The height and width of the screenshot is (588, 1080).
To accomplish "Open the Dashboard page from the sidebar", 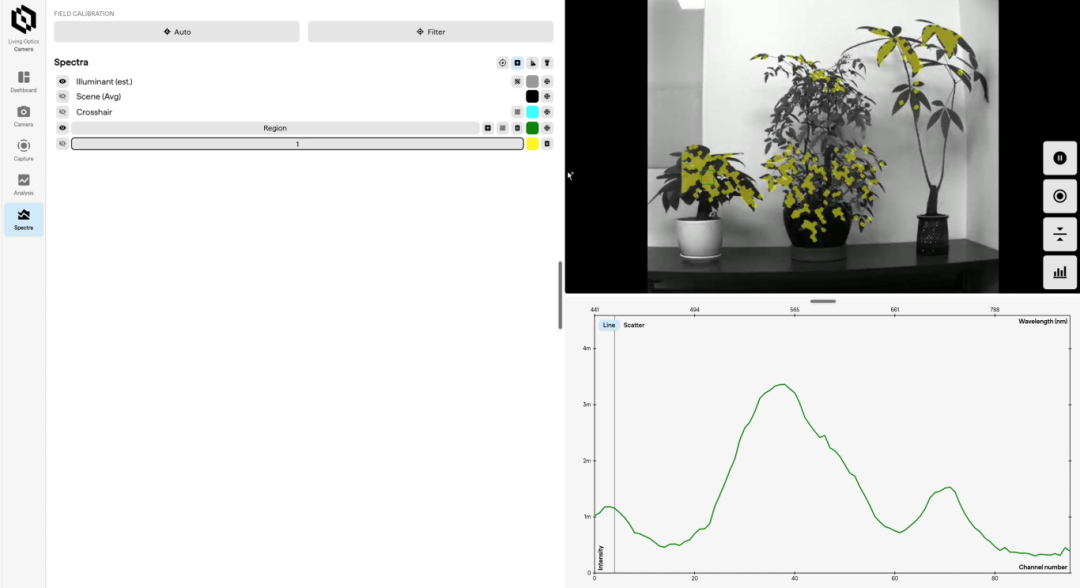I will [23, 82].
